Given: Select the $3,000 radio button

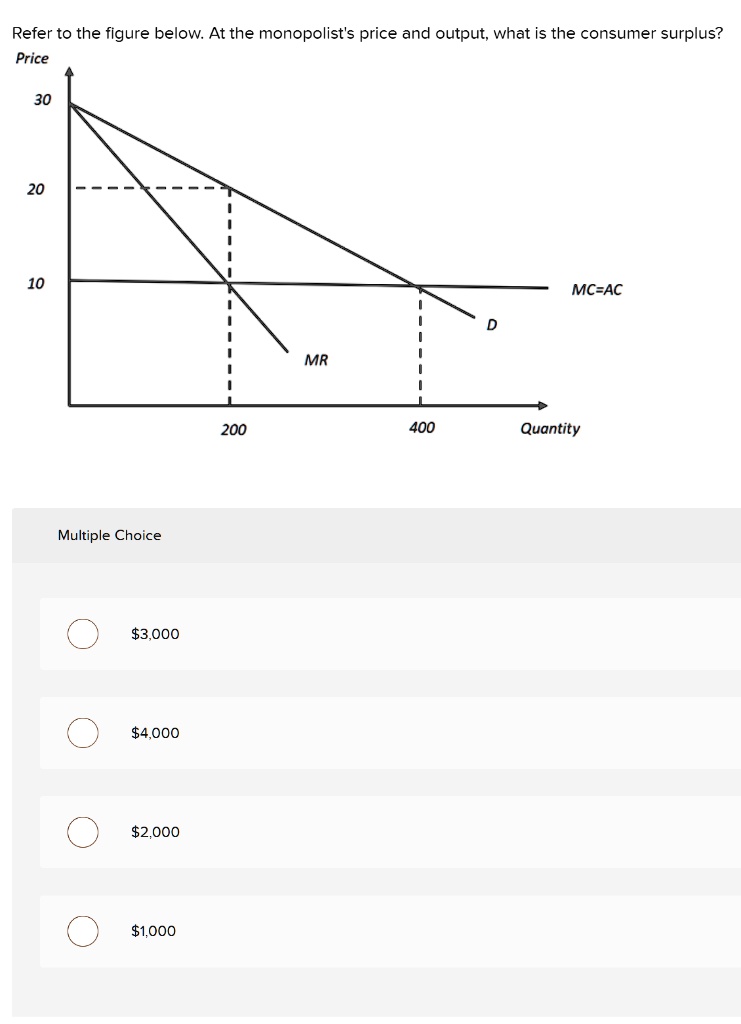Looking at the screenshot, I should 82,634.
